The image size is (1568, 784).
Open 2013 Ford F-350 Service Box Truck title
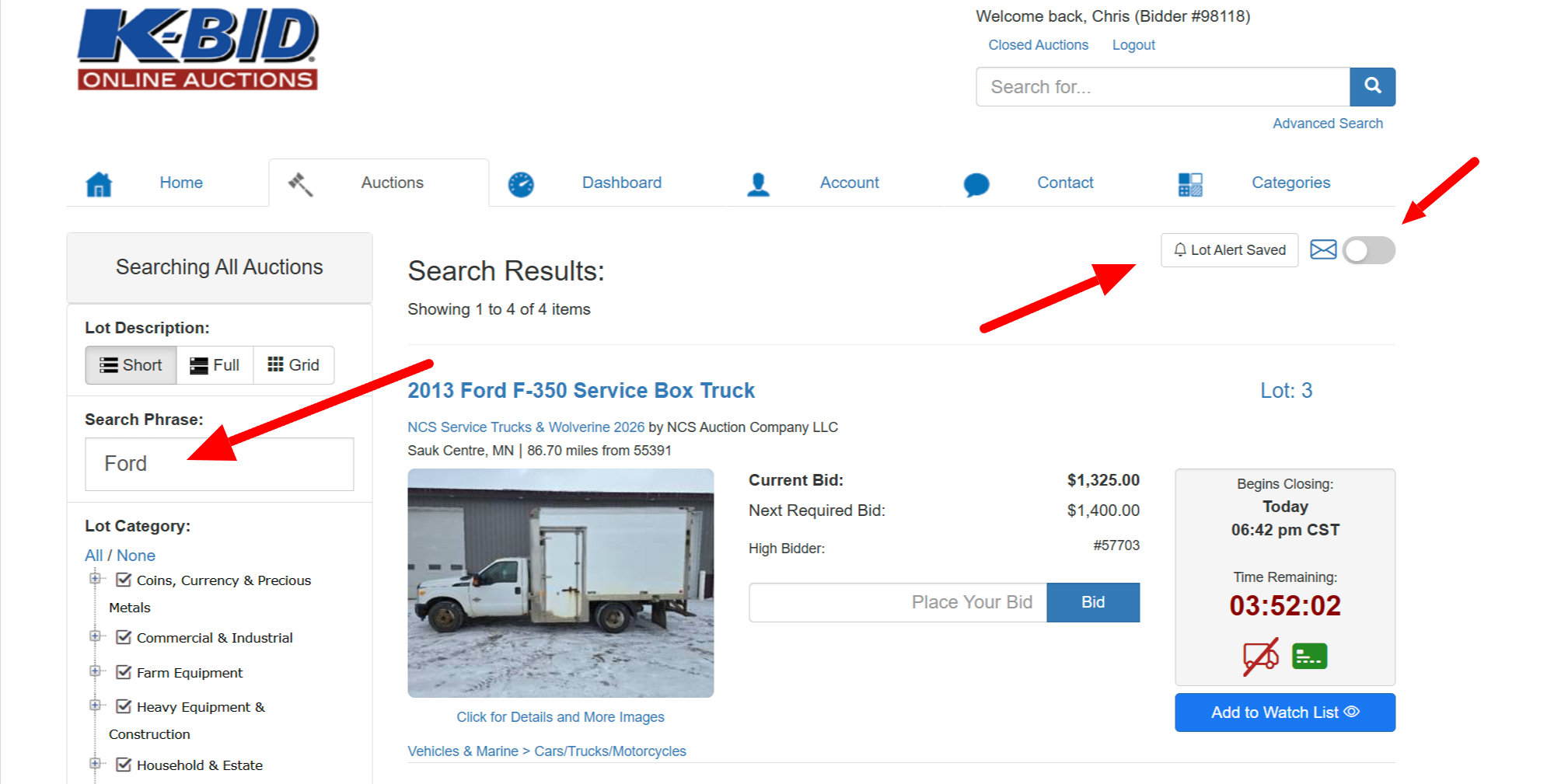click(581, 390)
